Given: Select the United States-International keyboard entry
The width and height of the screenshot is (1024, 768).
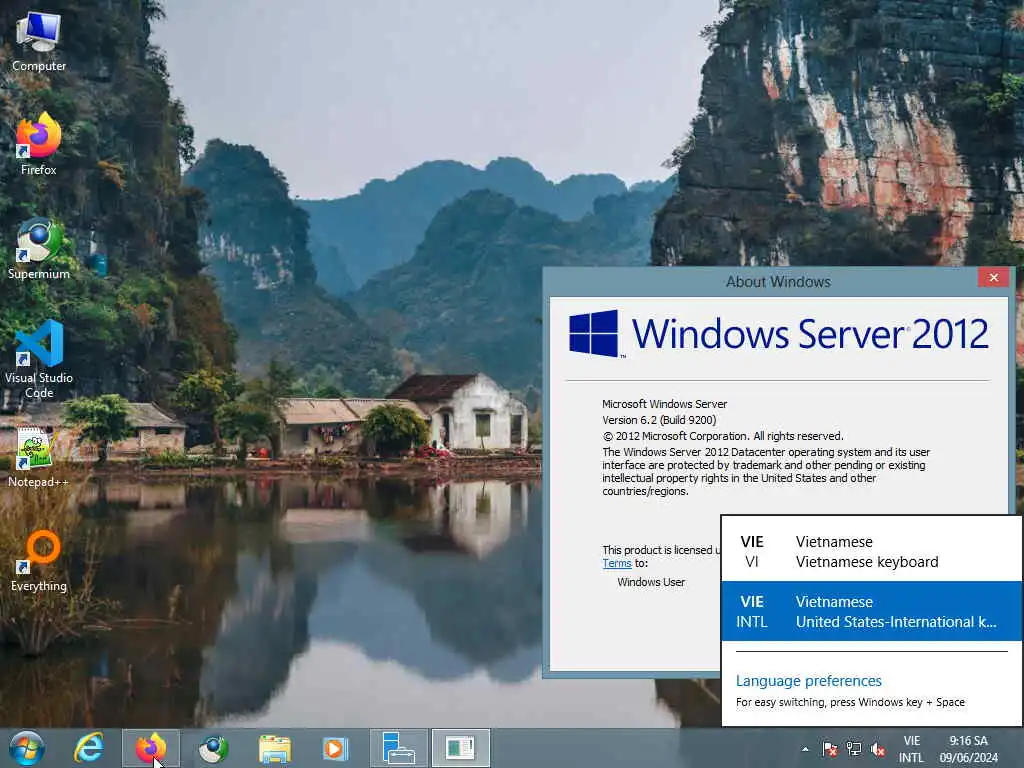Looking at the screenshot, I should [x=872, y=611].
